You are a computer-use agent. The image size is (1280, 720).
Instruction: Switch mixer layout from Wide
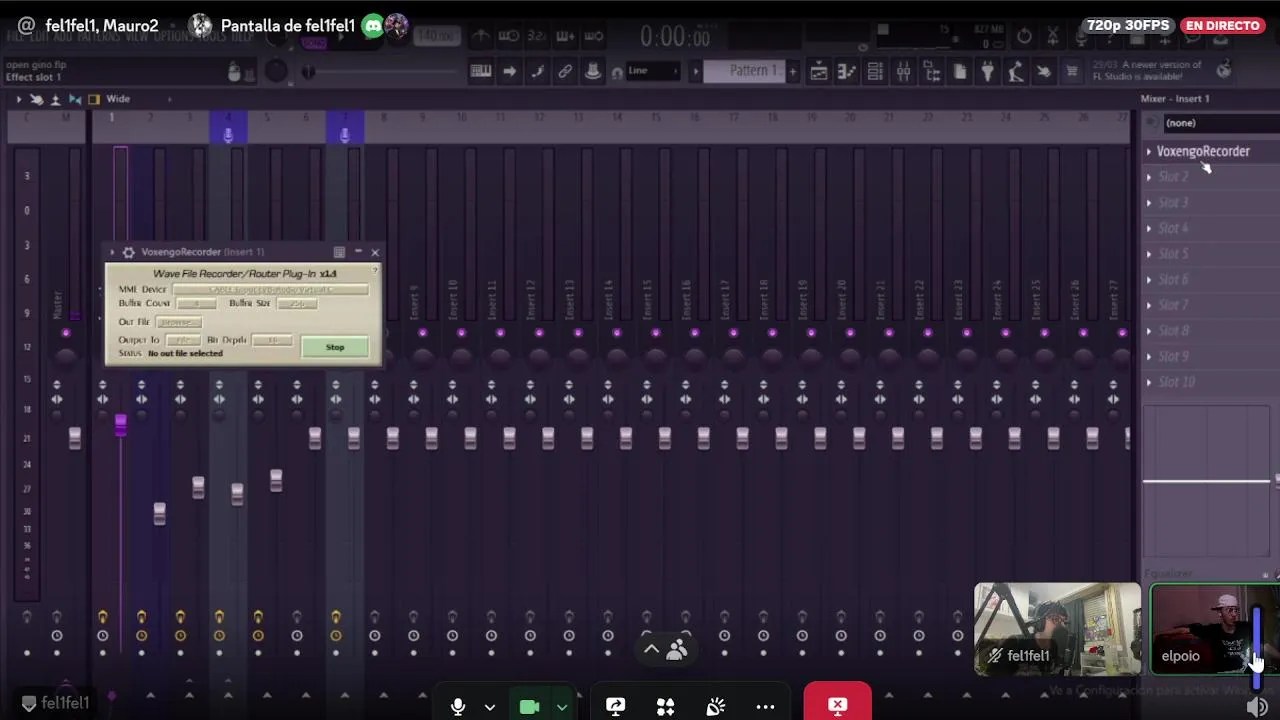click(x=118, y=99)
